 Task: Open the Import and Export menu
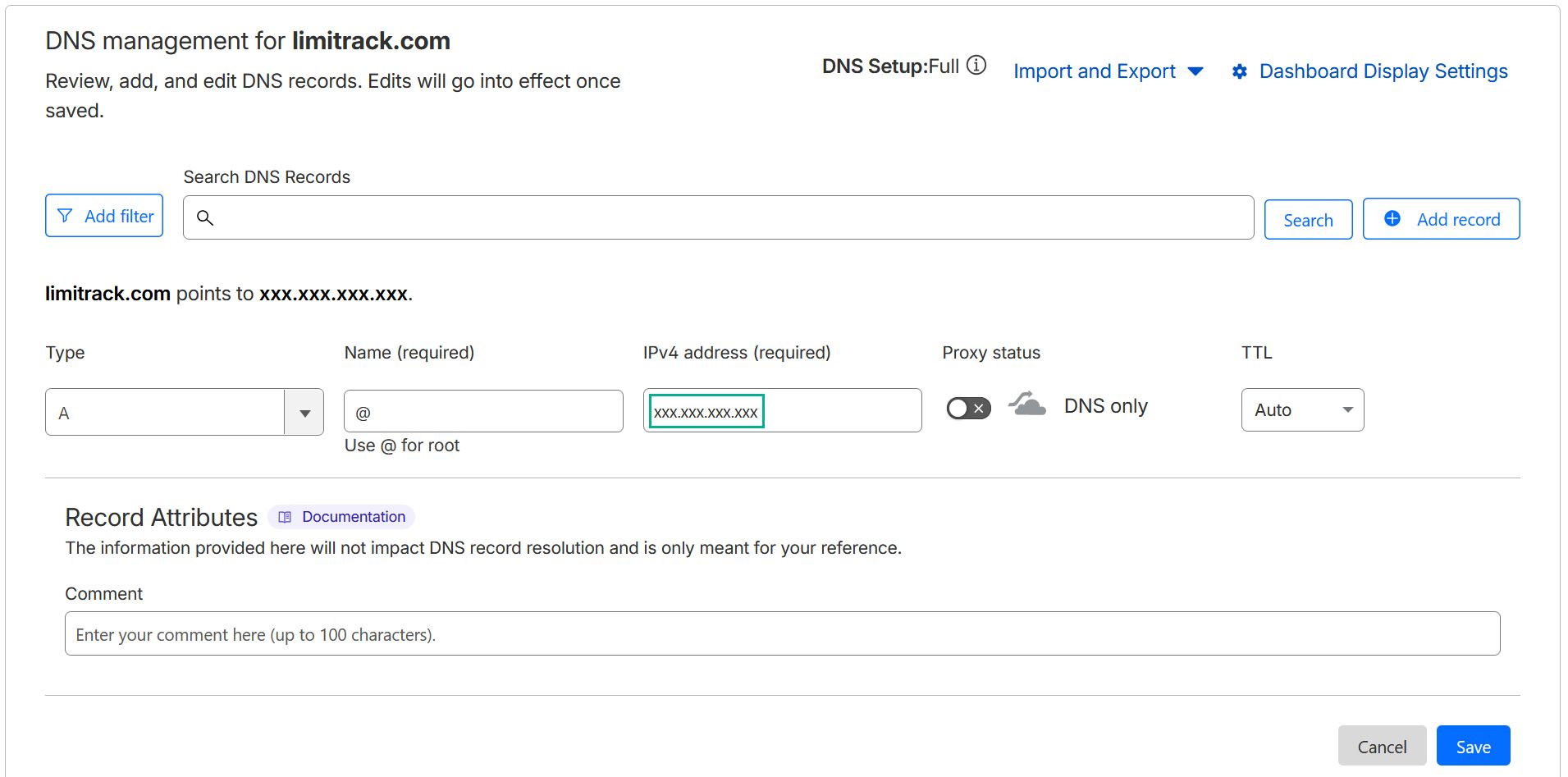pos(1108,71)
